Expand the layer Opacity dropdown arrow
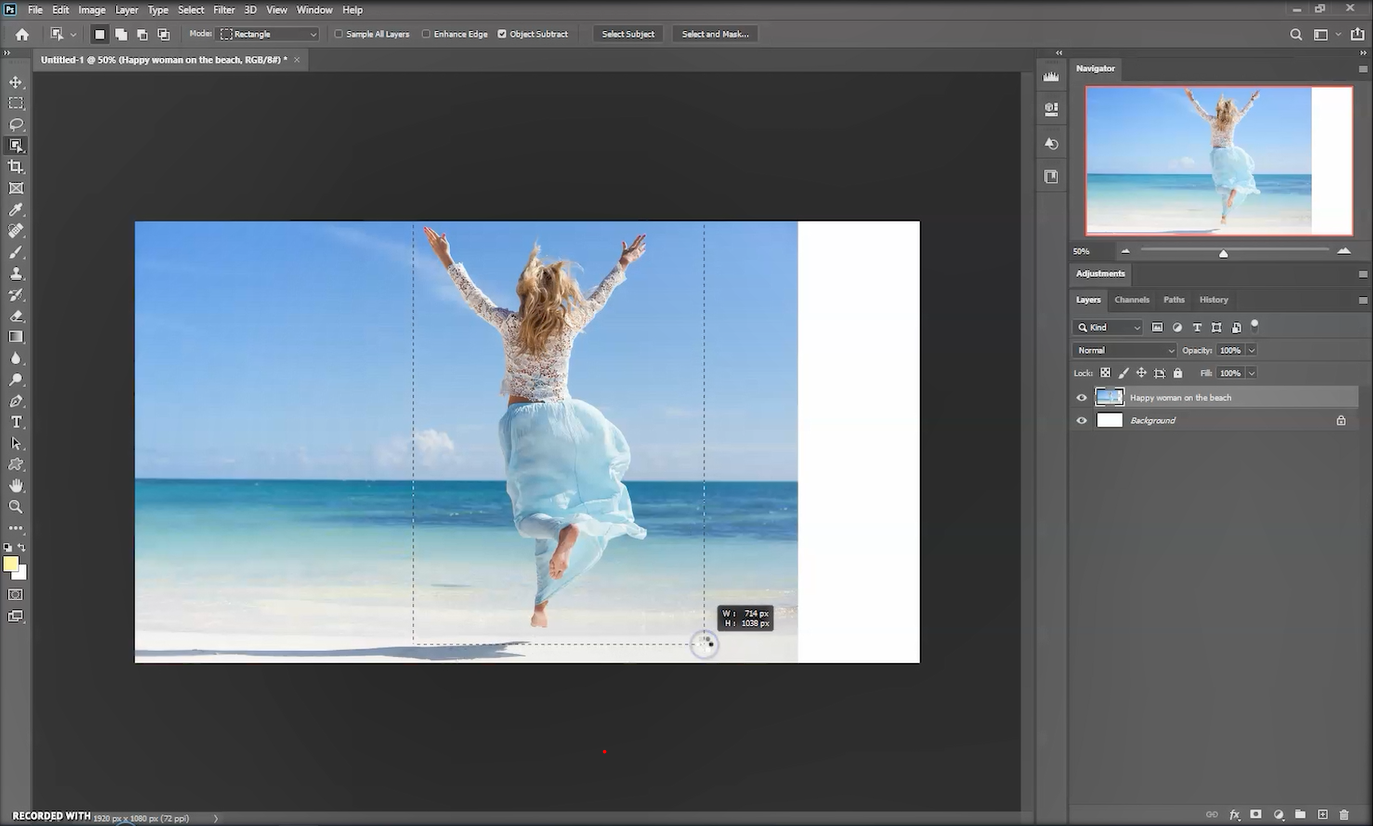 click(x=1251, y=350)
